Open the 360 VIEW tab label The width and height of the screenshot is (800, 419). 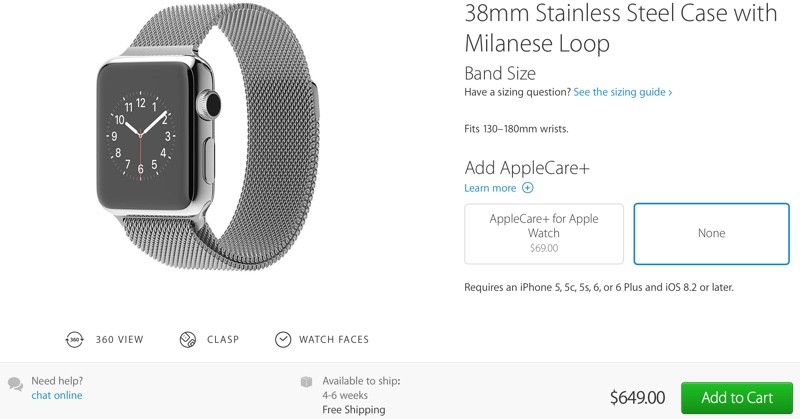[x=120, y=339]
